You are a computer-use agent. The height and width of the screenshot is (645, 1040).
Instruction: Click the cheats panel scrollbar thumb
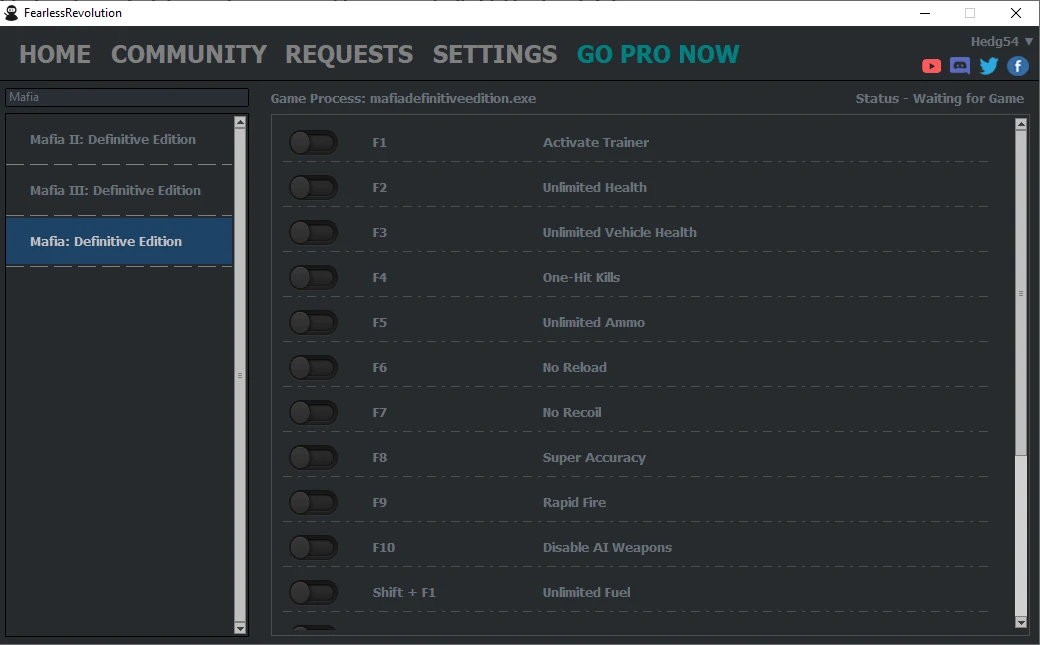click(1021, 293)
